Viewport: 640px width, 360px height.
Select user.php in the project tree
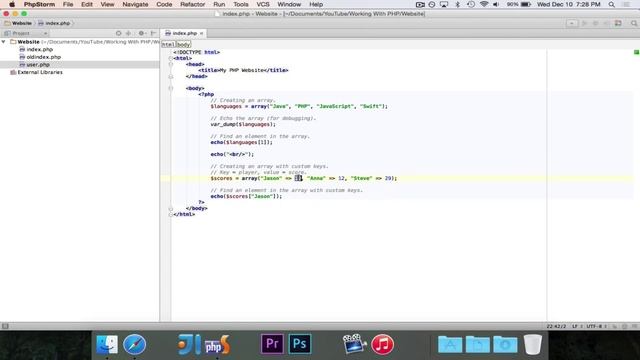pos(38,64)
